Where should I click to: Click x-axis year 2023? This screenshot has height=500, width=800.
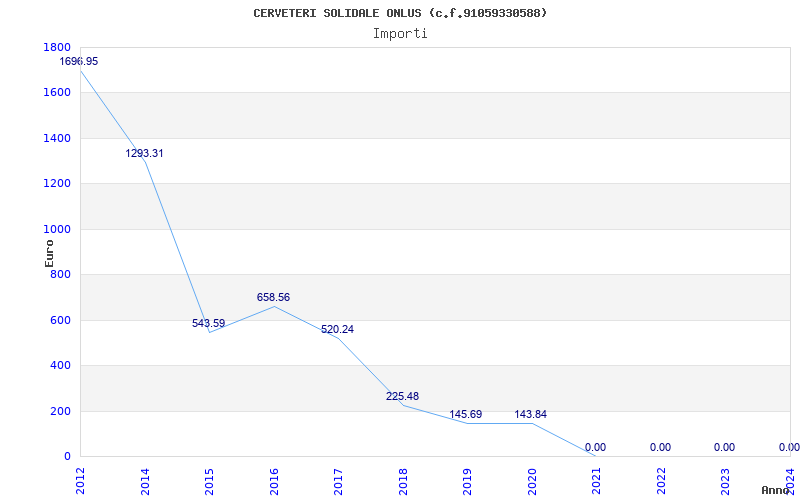[726, 481]
